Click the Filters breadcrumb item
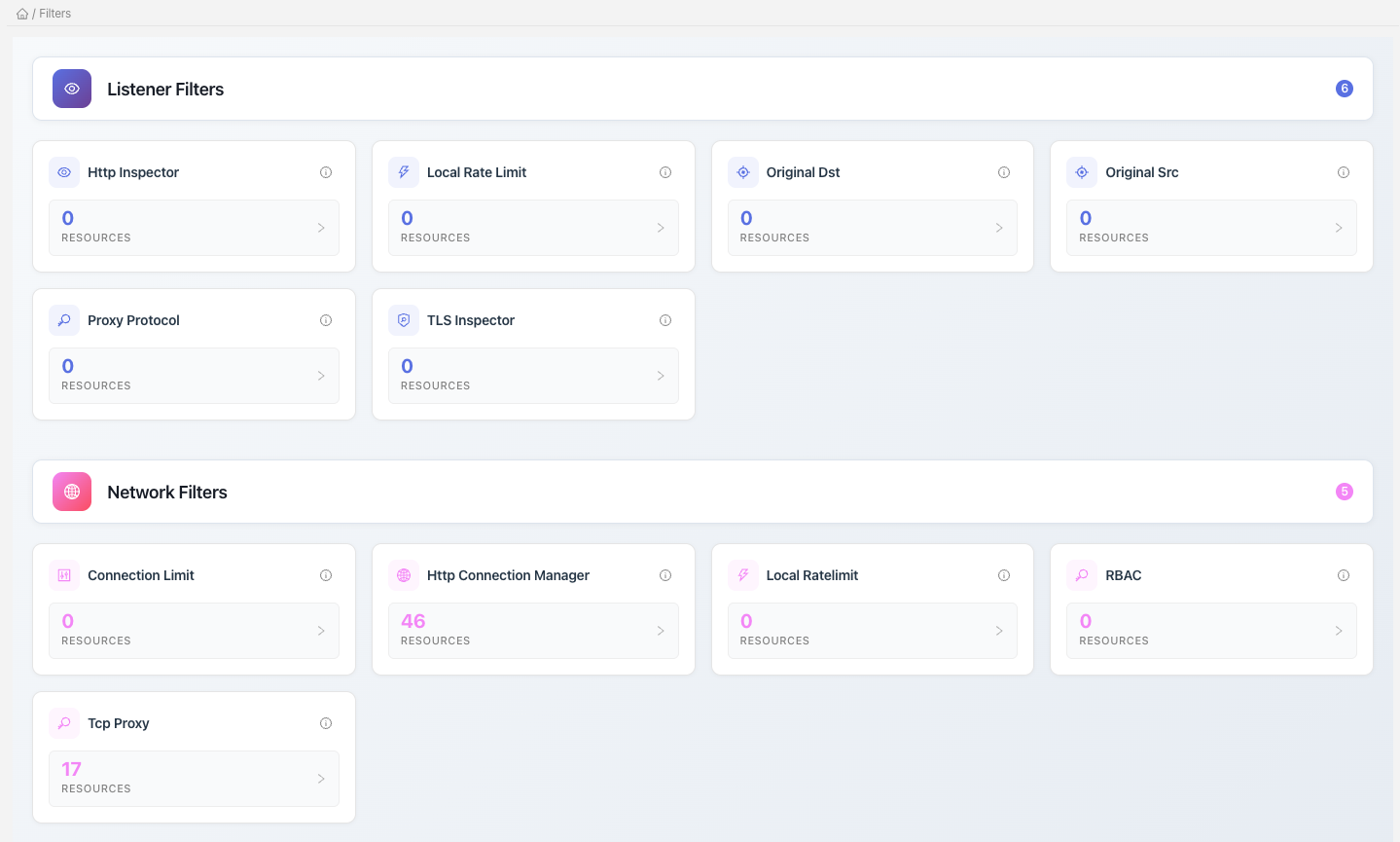 [x=55, y=14]
